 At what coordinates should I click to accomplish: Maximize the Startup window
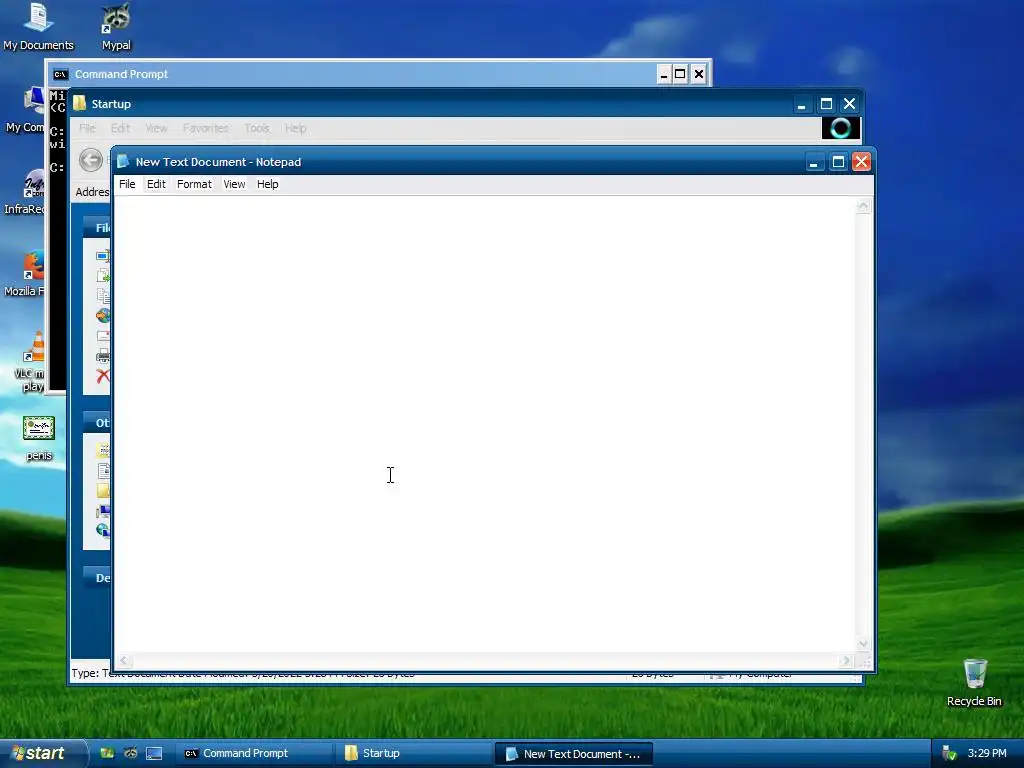(x=826, y=104)
